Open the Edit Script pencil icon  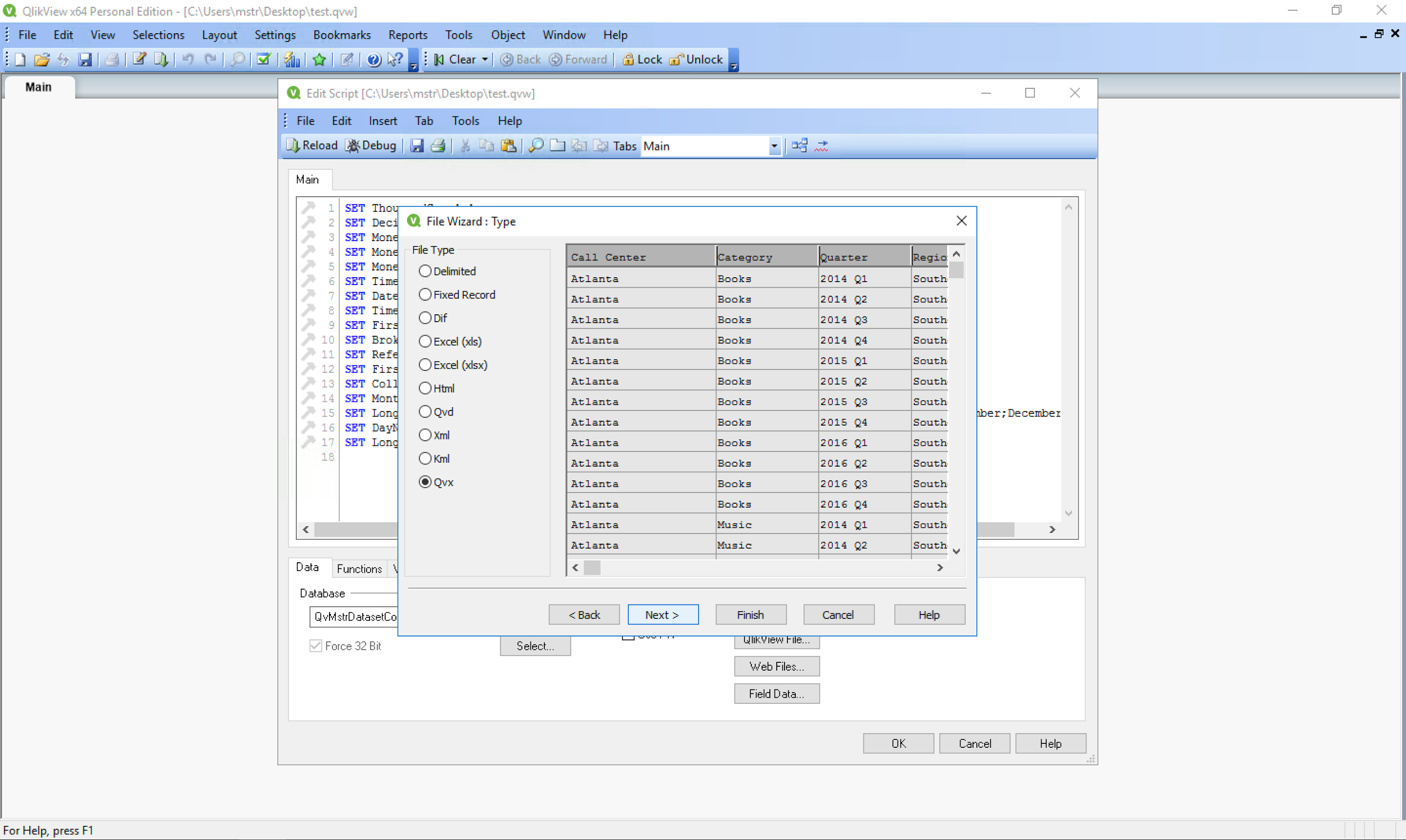139,59
